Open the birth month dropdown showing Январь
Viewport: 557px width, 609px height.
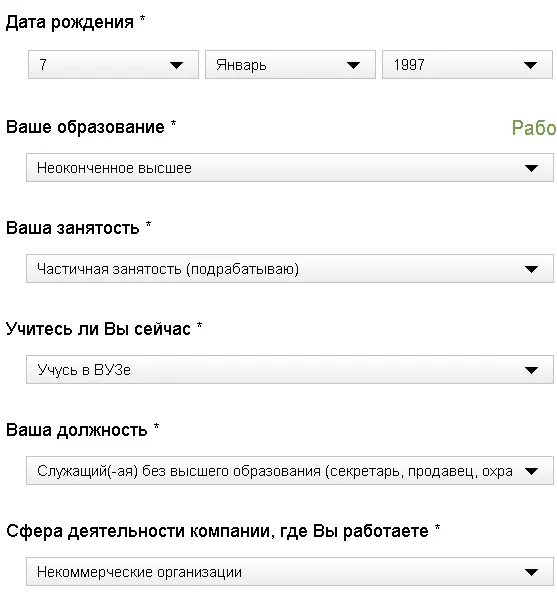click(290, 64)
